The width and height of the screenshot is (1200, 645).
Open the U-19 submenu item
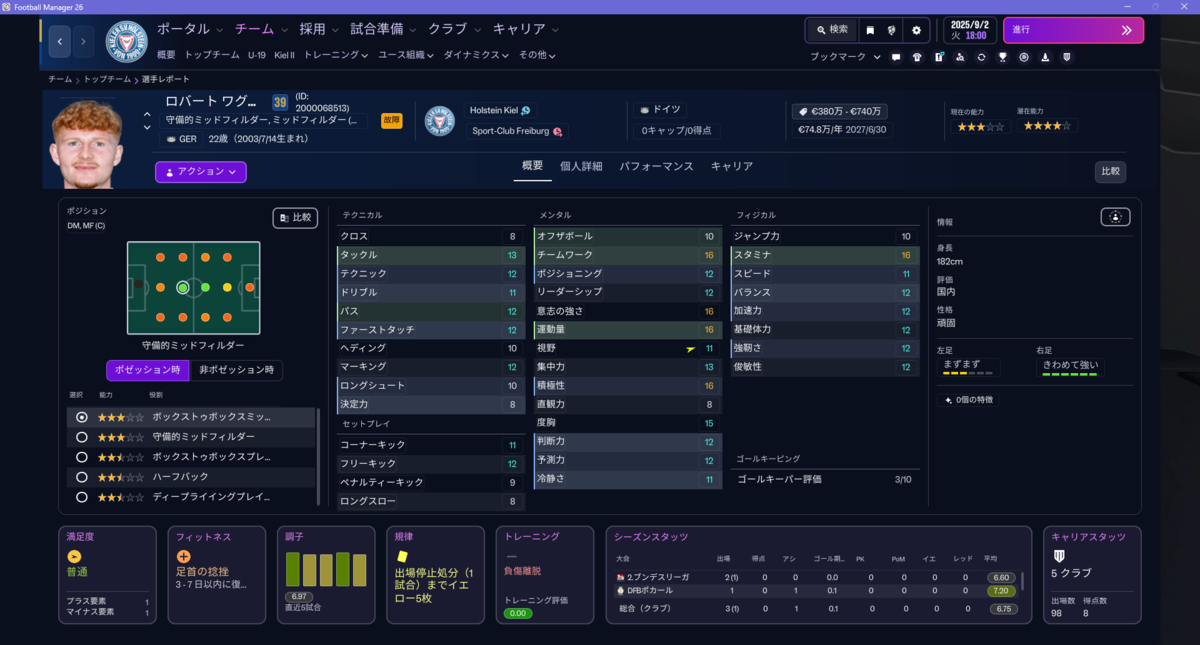257,55
